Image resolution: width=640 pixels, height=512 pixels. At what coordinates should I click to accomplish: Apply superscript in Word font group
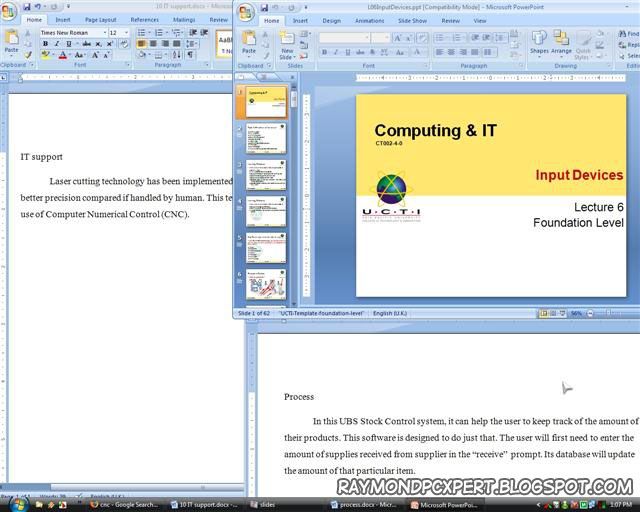[109, 44]
